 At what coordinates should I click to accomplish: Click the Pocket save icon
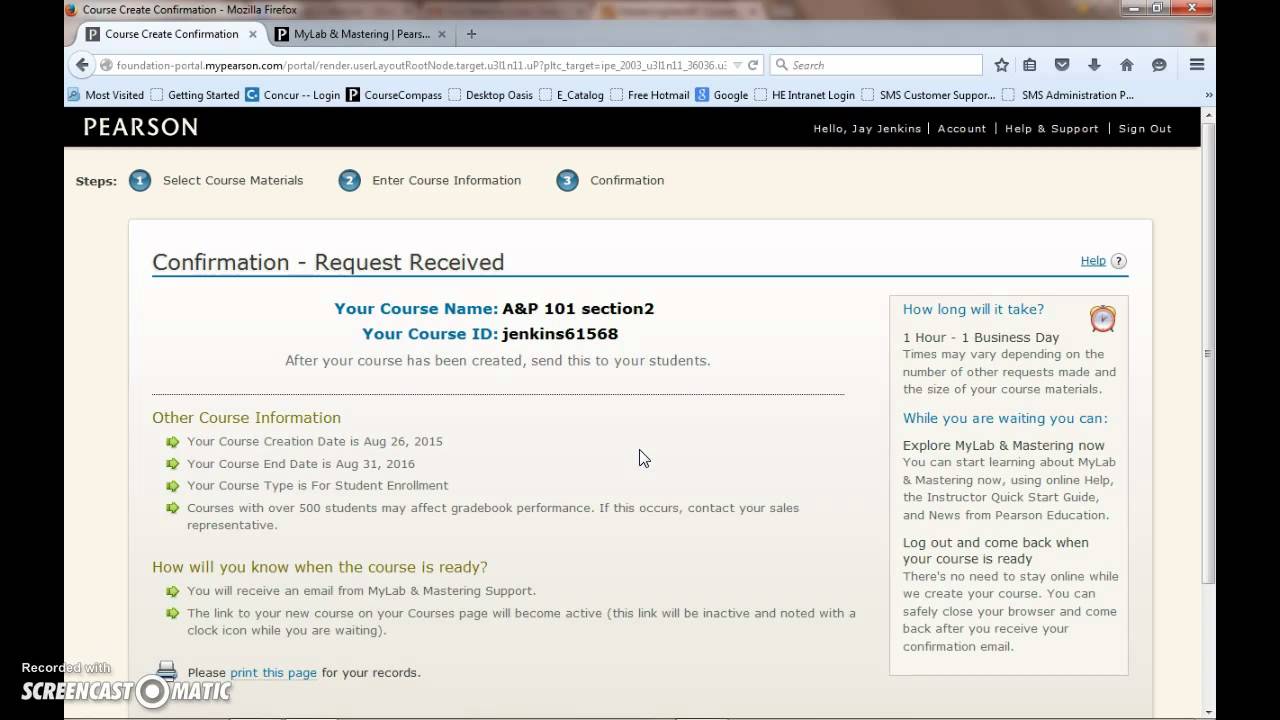pos(1062,65)
